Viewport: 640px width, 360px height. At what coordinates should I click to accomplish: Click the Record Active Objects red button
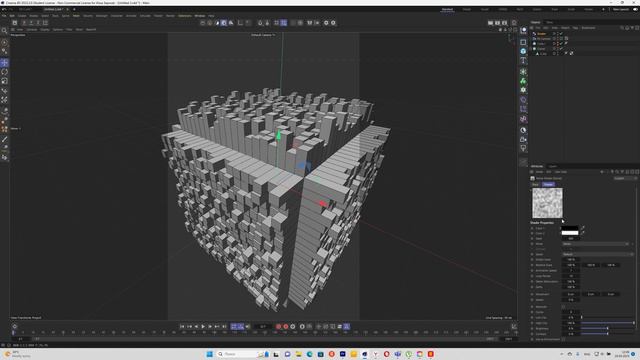click(278, 327)
